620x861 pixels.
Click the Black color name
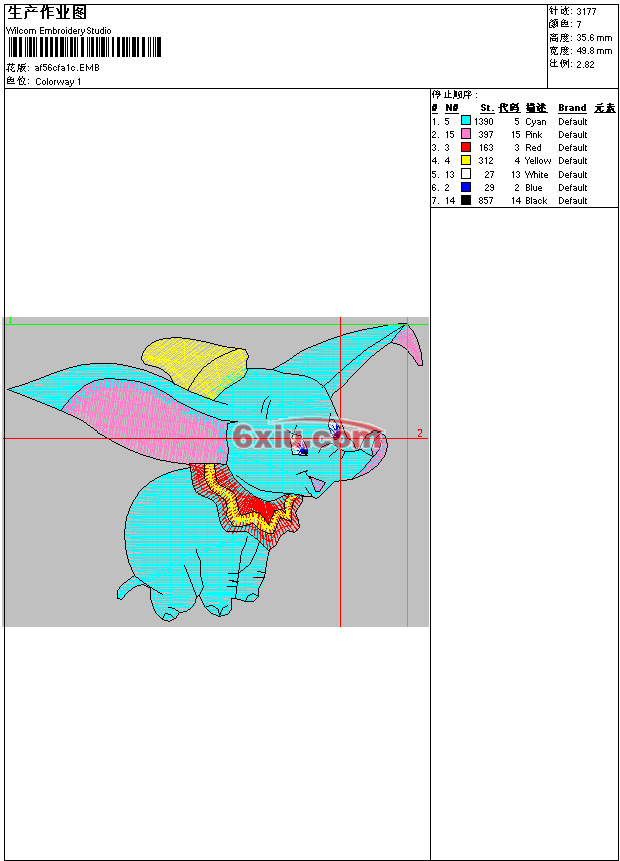536,201
